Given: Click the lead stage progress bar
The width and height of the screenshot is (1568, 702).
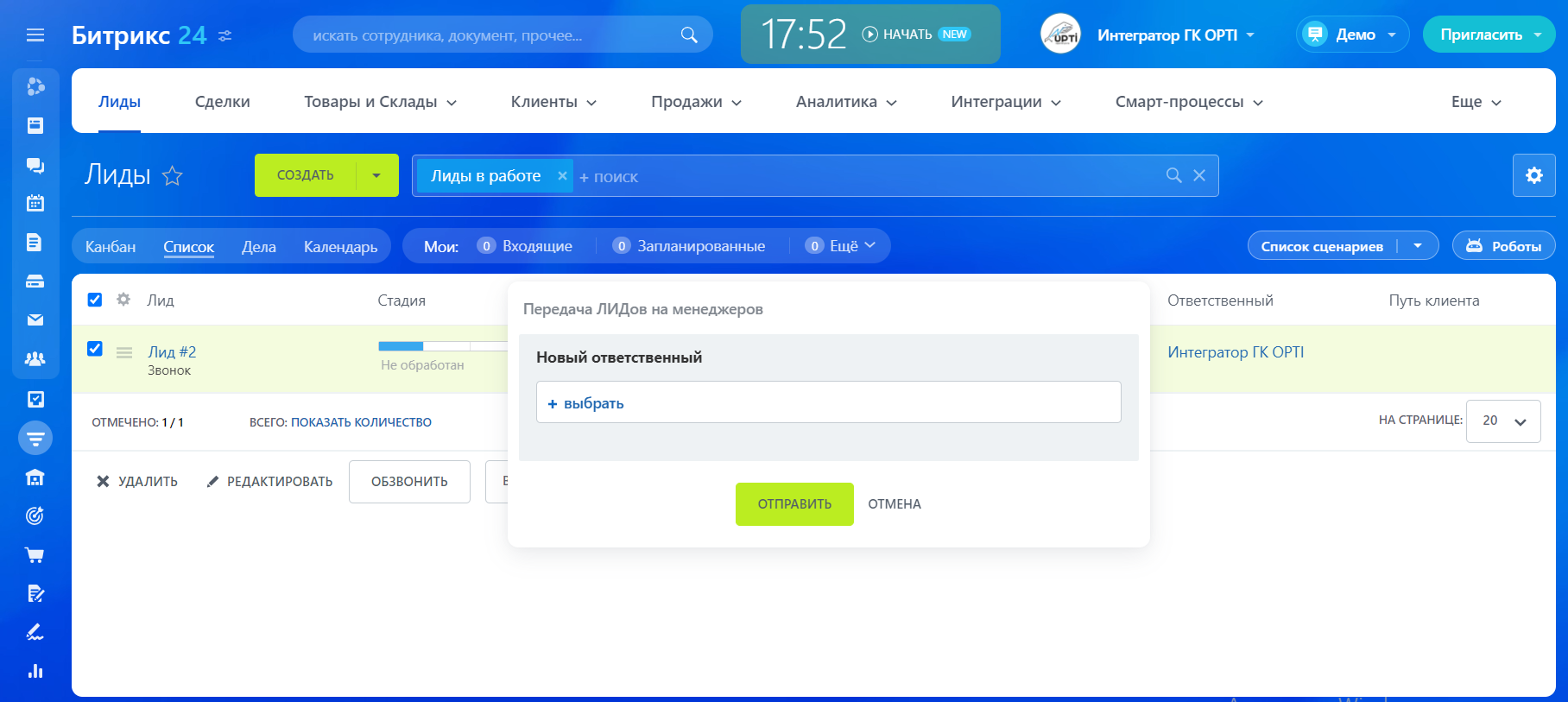Looking at the screenshot, I should (442, 346).
